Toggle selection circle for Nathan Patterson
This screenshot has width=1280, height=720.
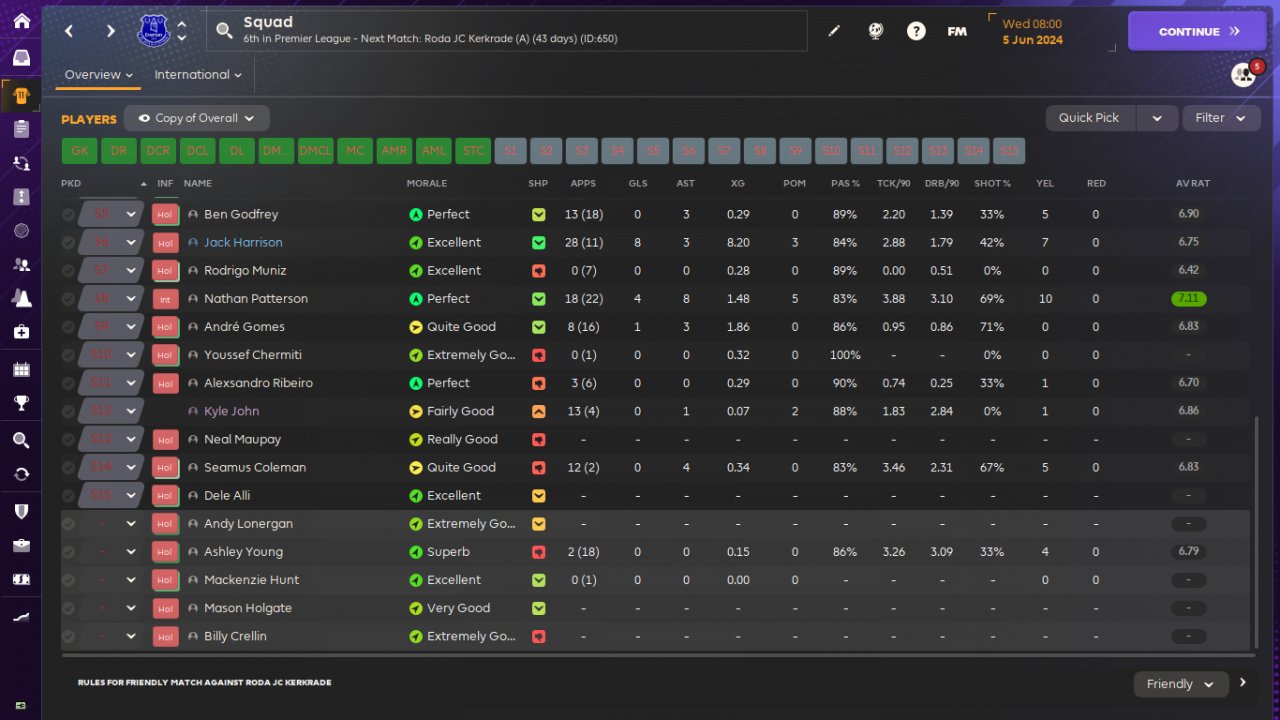point(68,299)
